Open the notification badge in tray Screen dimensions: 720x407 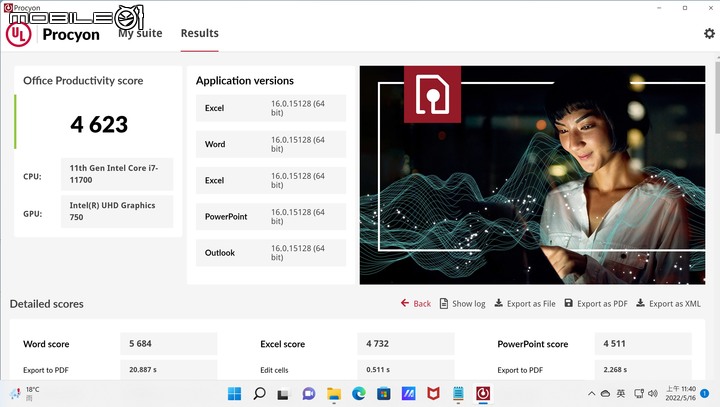[x=704, y=393]
